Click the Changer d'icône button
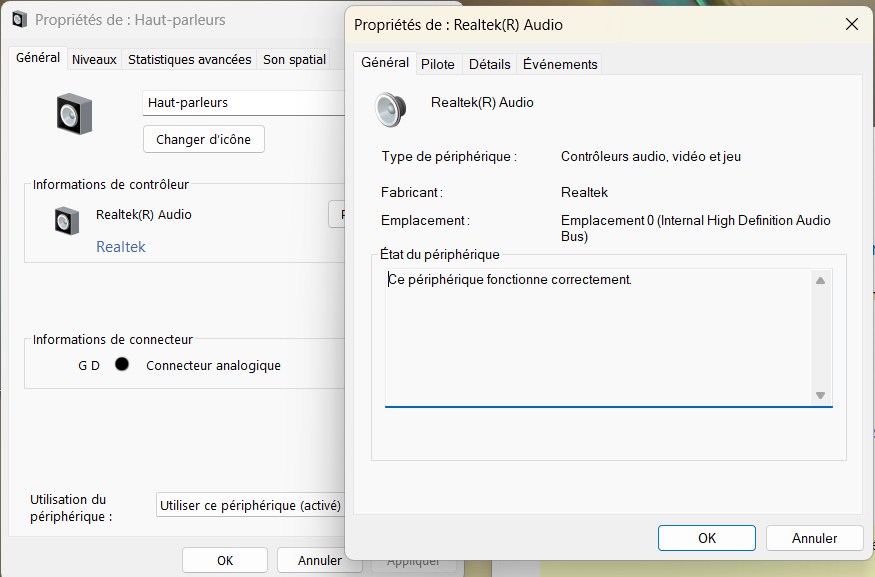The width and height of the screenshot is (875, 577). [204, 140]
